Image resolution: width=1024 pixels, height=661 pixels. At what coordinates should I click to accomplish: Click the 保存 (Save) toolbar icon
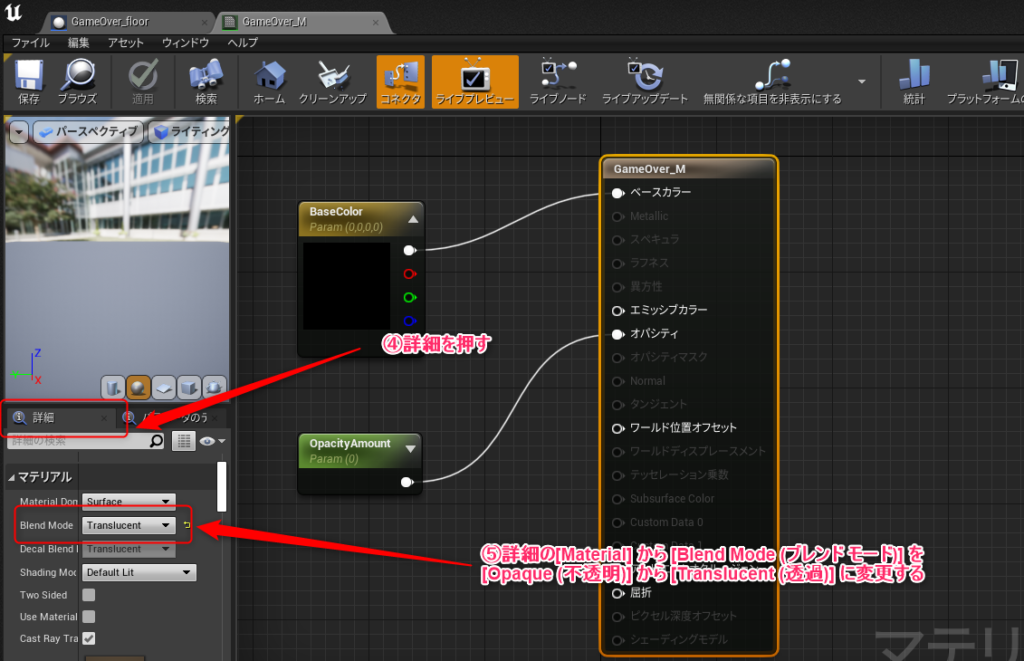coord(29,80)
